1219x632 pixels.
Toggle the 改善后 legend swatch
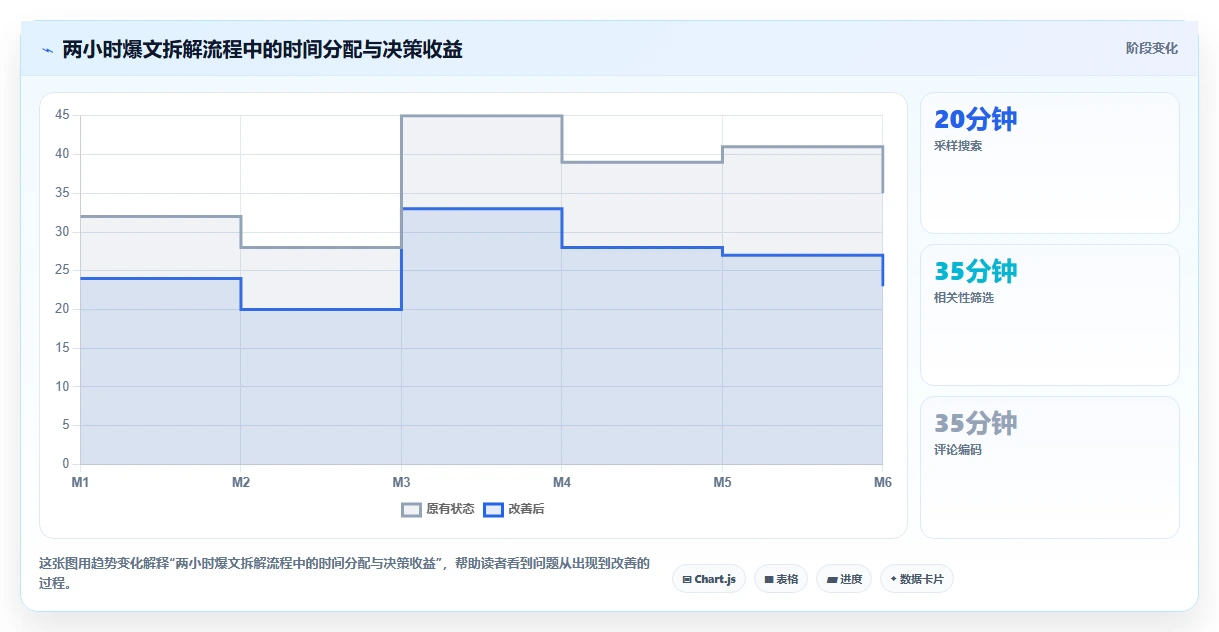pos(493,509)
